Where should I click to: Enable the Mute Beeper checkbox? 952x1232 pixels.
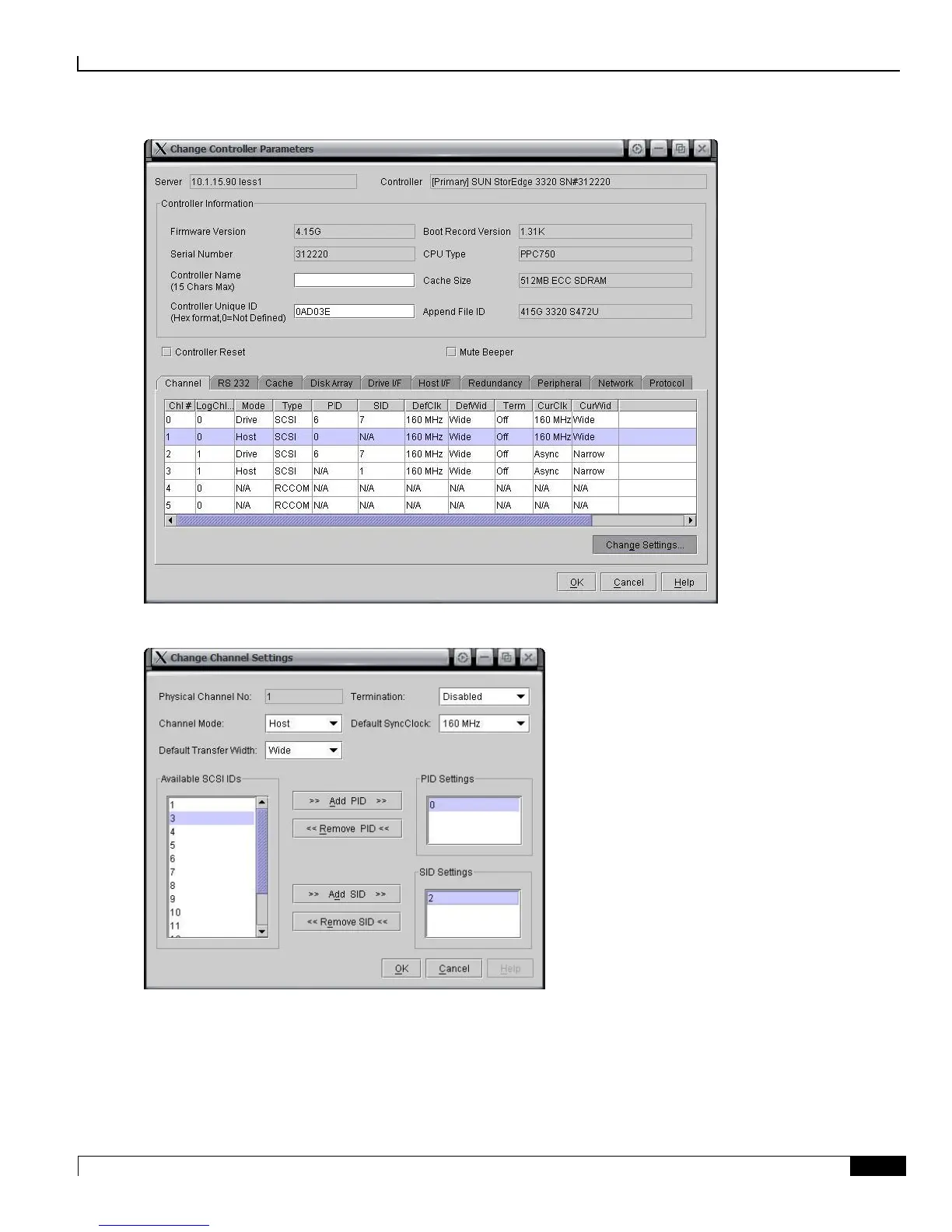(x=450, y=352)
